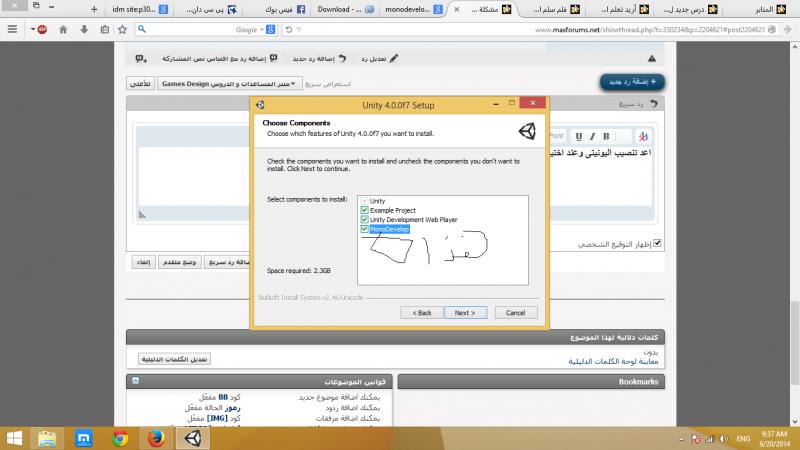The image size is (800, 450).
Task: Toggle bold formatting in reply editor
Action: [x=606, y=136]
